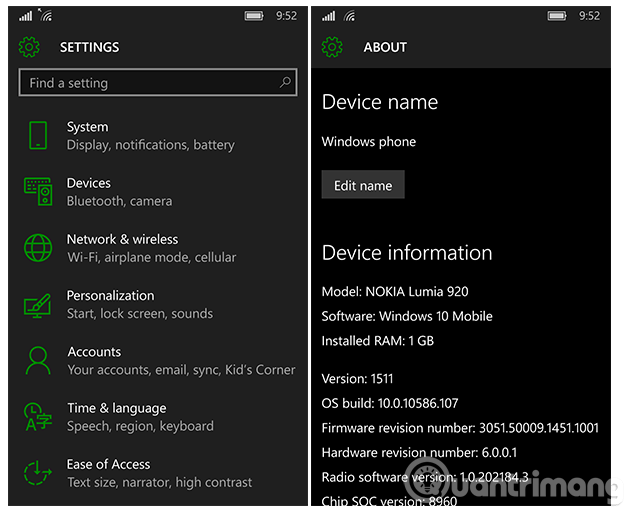Screen dimensions: 624x508
Task: Click the ABOUT header title
Action: pos(385,47)
